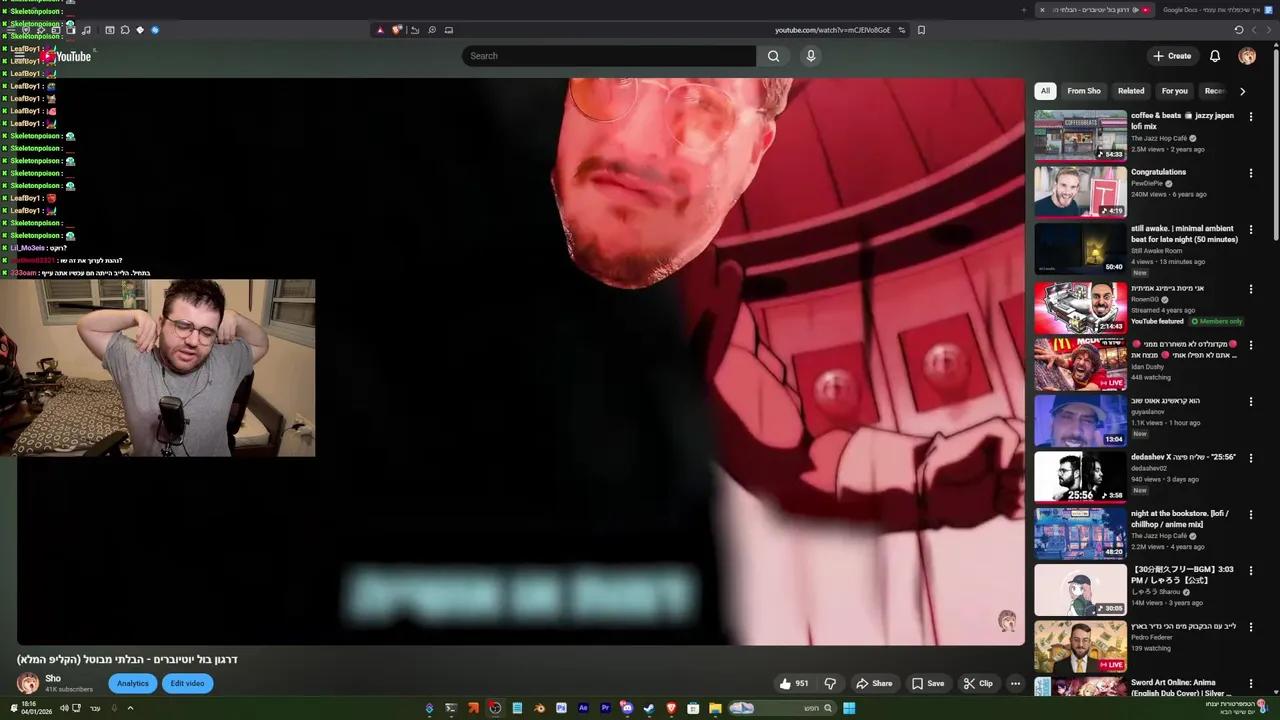1280x720 pixels.
Task: Open the extensions puzzle icon in toolbar
Action: (125, 30)
